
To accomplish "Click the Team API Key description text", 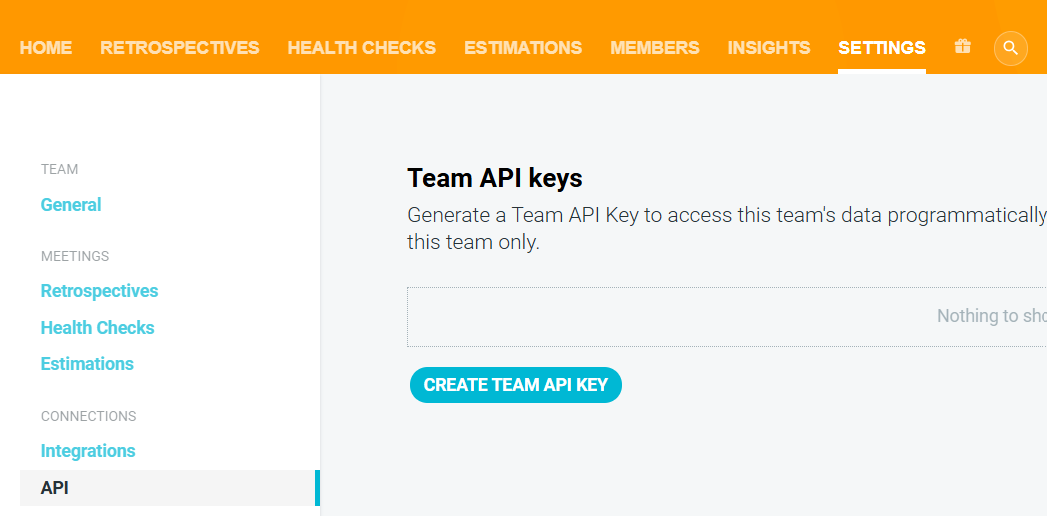I will click(x=727, y=228).
